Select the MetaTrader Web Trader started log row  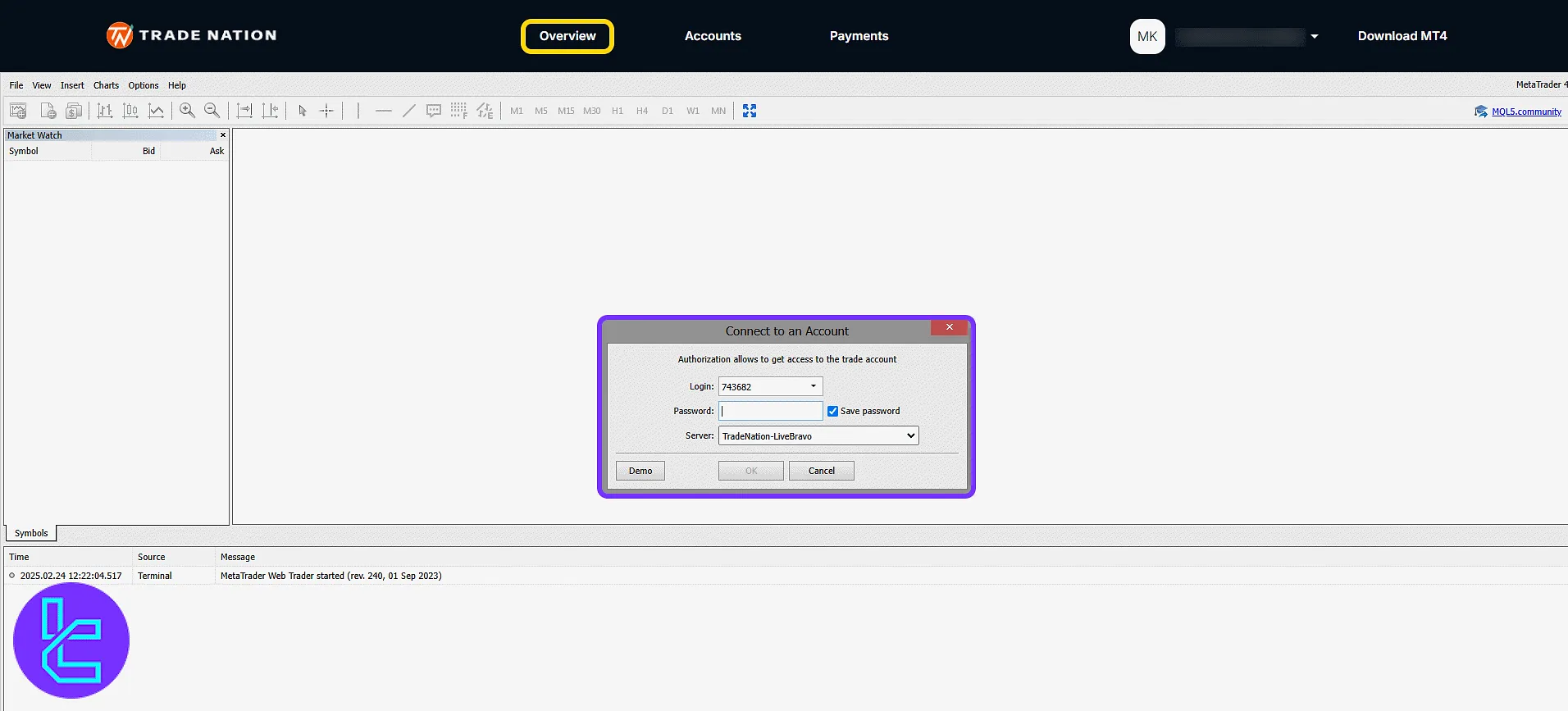pos(786,576)
